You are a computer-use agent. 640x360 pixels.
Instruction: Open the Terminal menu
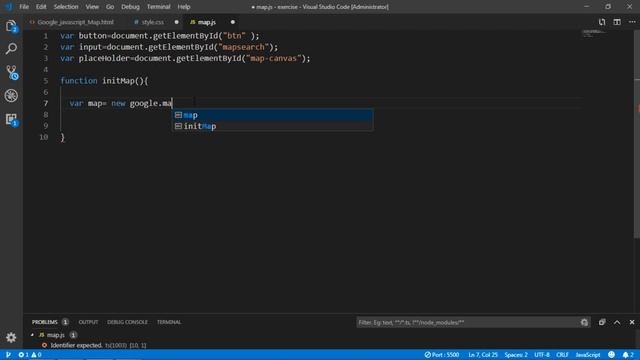(158, 7)
